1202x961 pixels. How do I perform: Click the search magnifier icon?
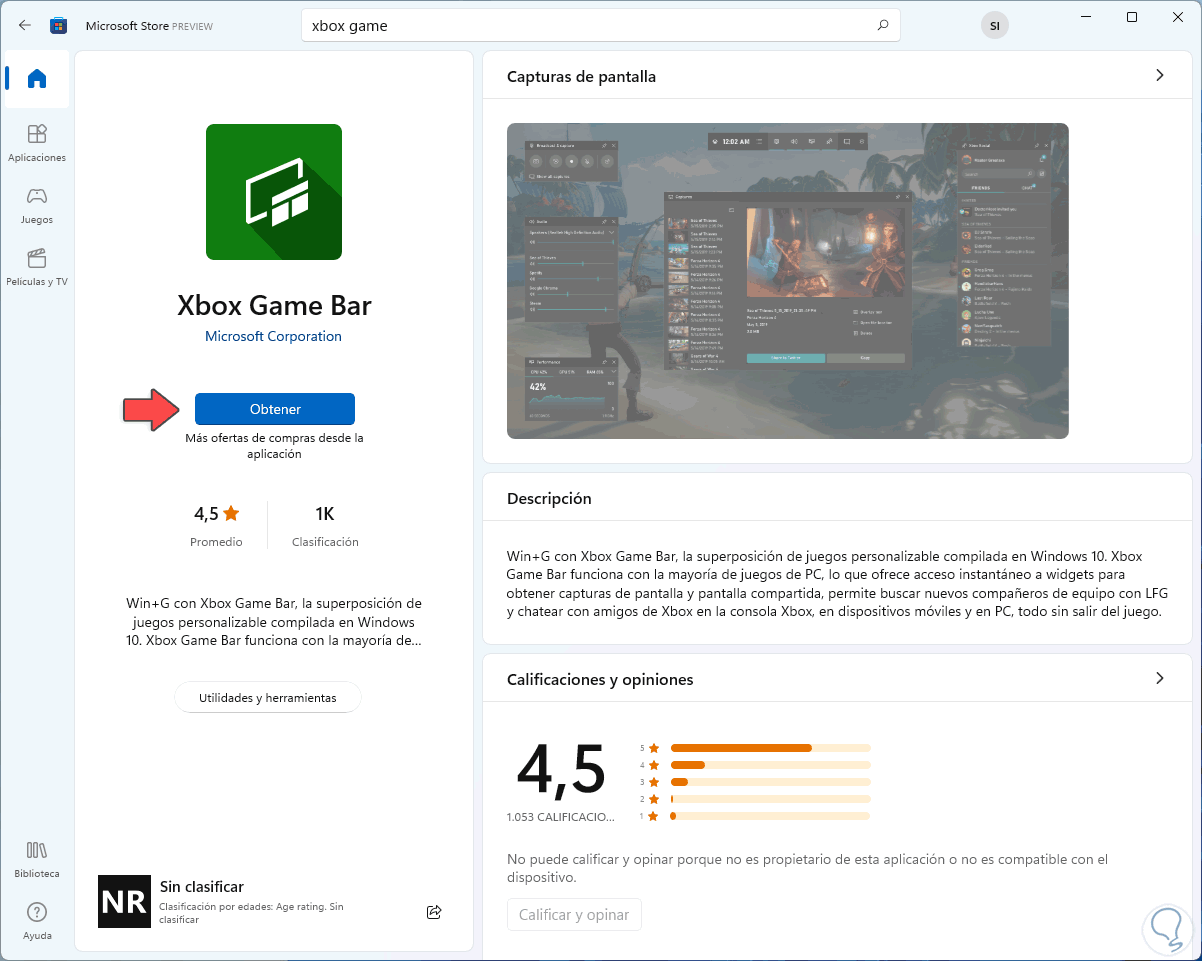[882, 25]
